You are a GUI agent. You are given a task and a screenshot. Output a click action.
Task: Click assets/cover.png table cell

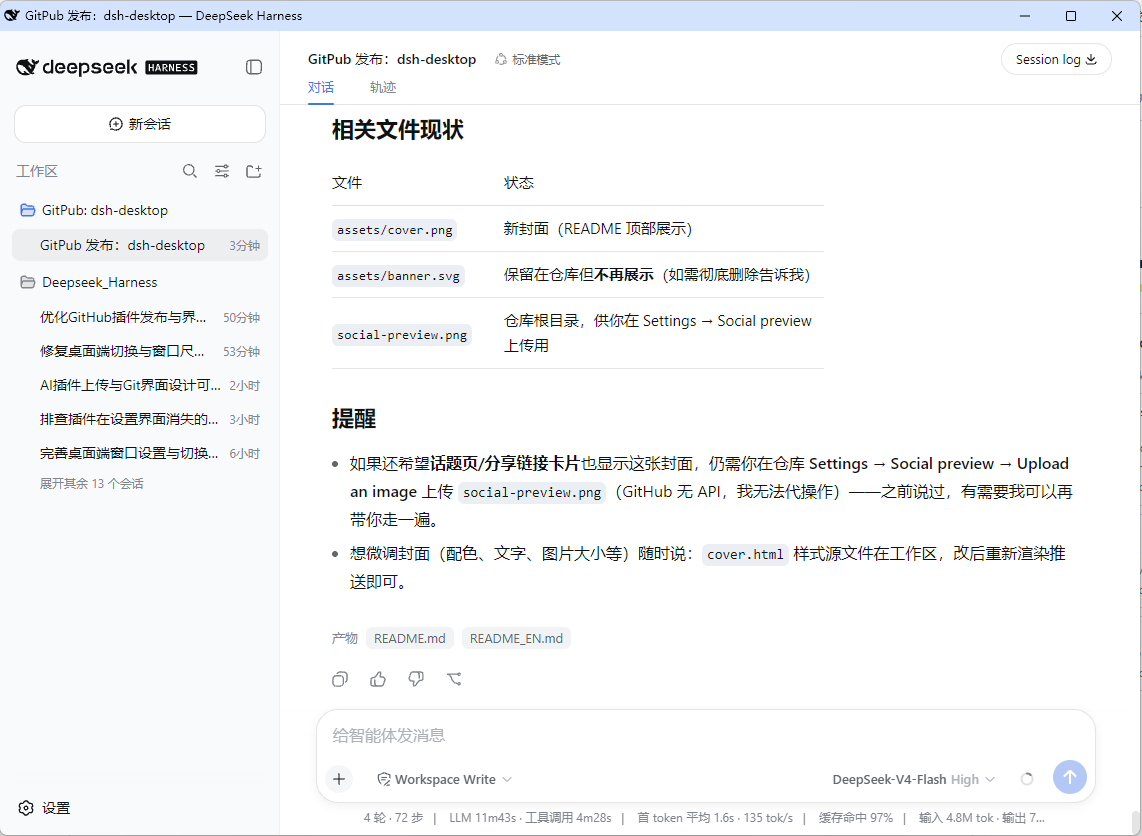tap(395, 230)
